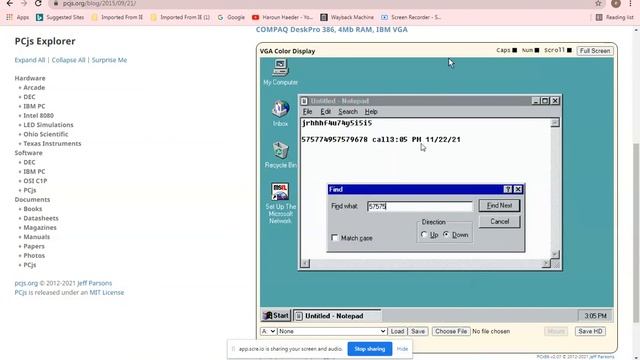Click the Save button next to Load
This screenshot has width=640, height=360.
(x=418, y=331)
